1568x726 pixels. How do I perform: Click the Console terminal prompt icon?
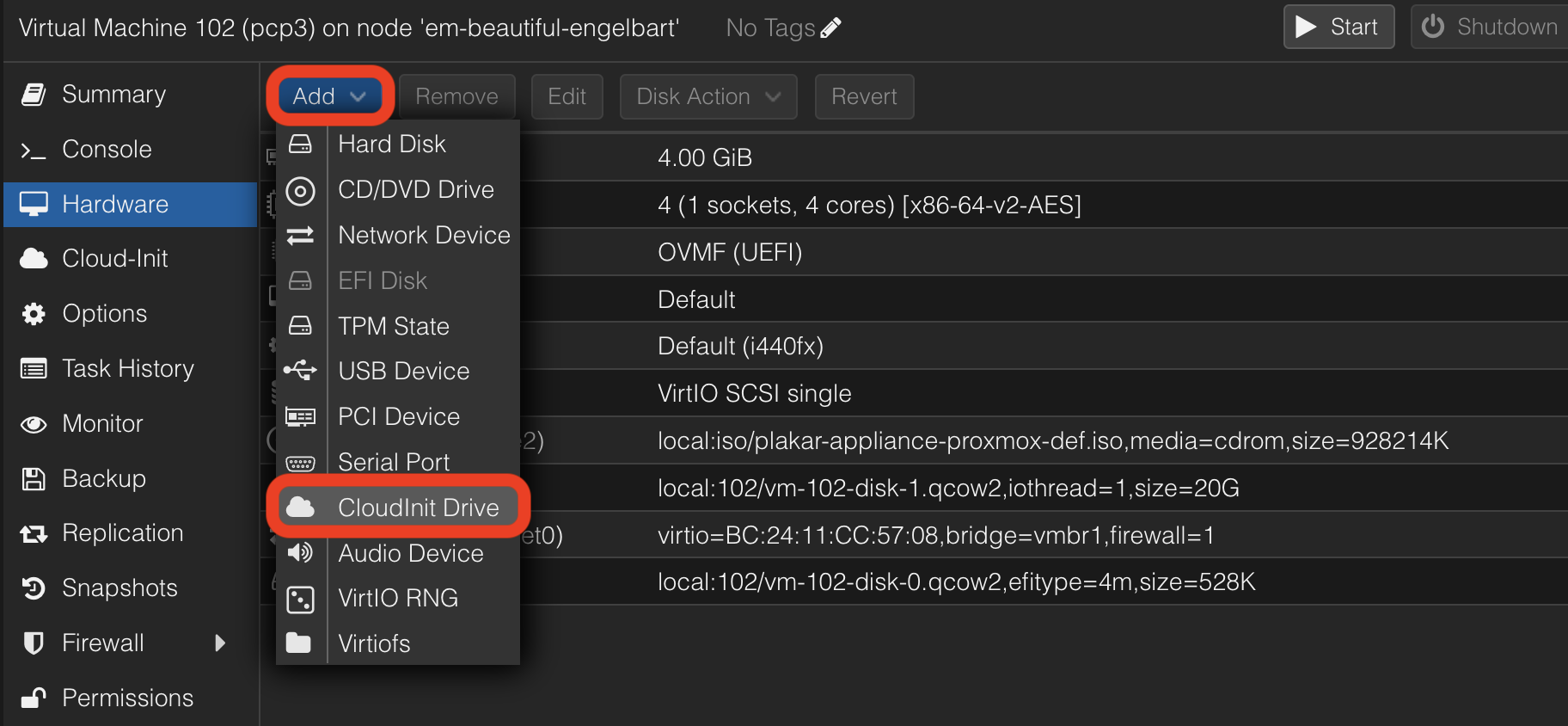(34, 150)
